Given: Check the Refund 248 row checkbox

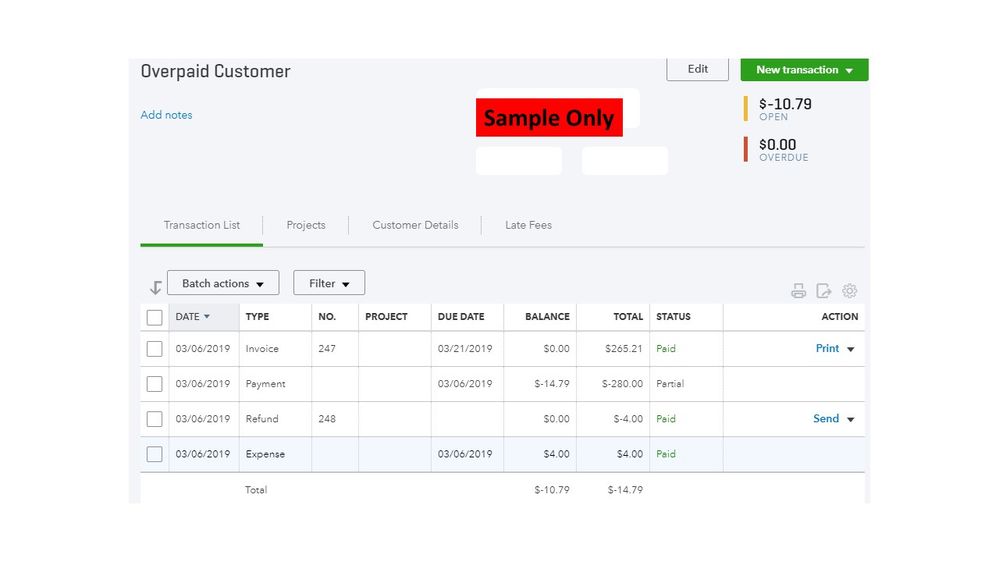Looking at the screenshot, I should click(x=154, y=419).
